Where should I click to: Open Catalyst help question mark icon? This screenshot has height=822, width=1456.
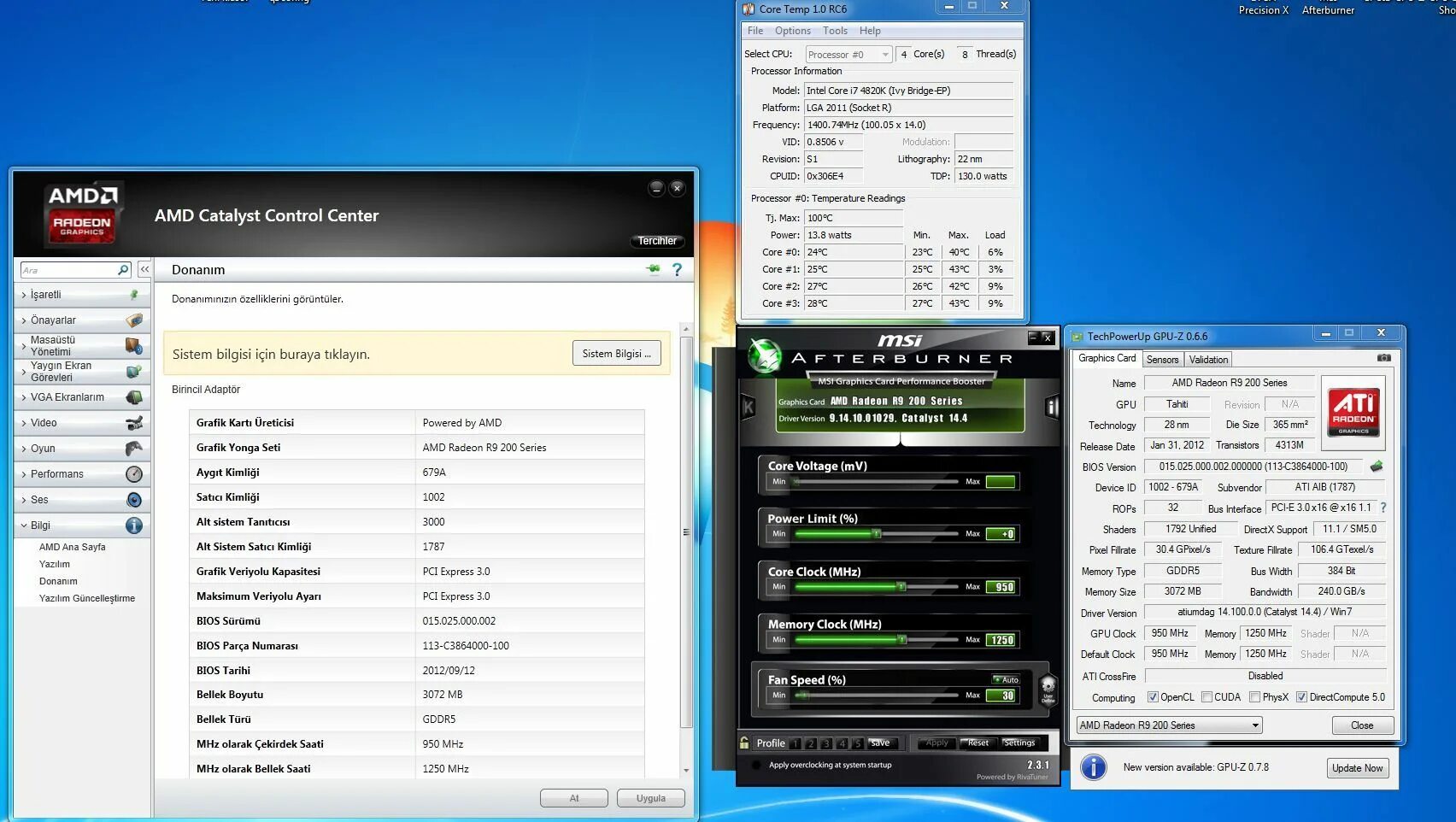[677, 269]
